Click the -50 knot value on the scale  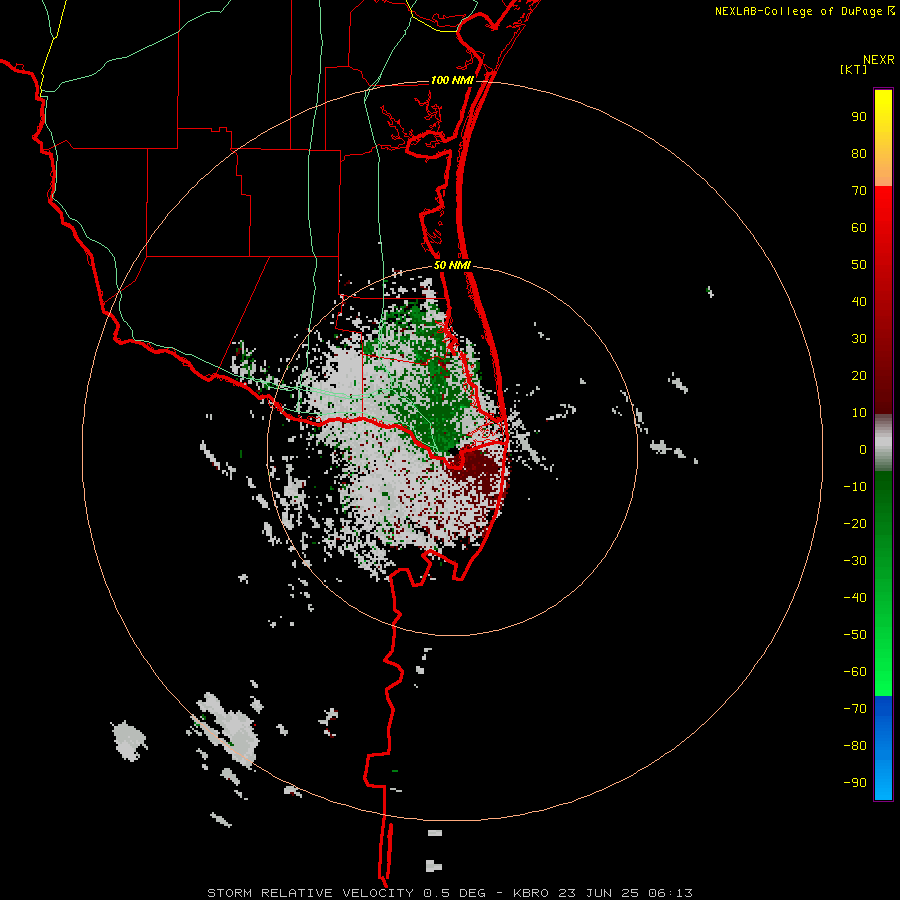pyautogui.click(x=855, y=635)
